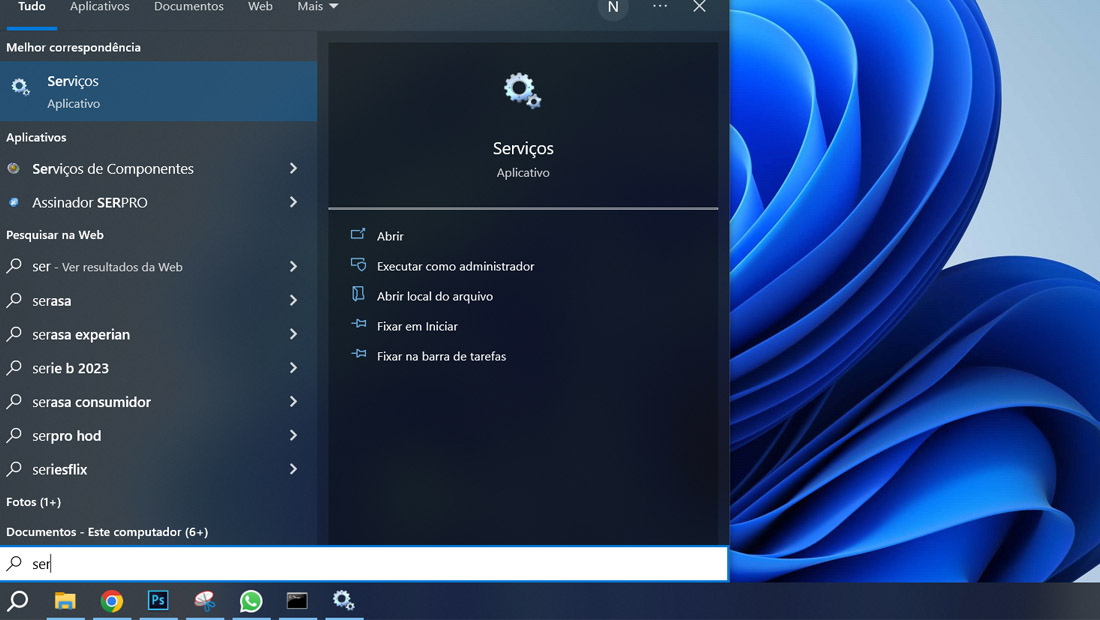1100x620 pixels.
Task: Open the three-dot options menu
Action: point(660,6)
